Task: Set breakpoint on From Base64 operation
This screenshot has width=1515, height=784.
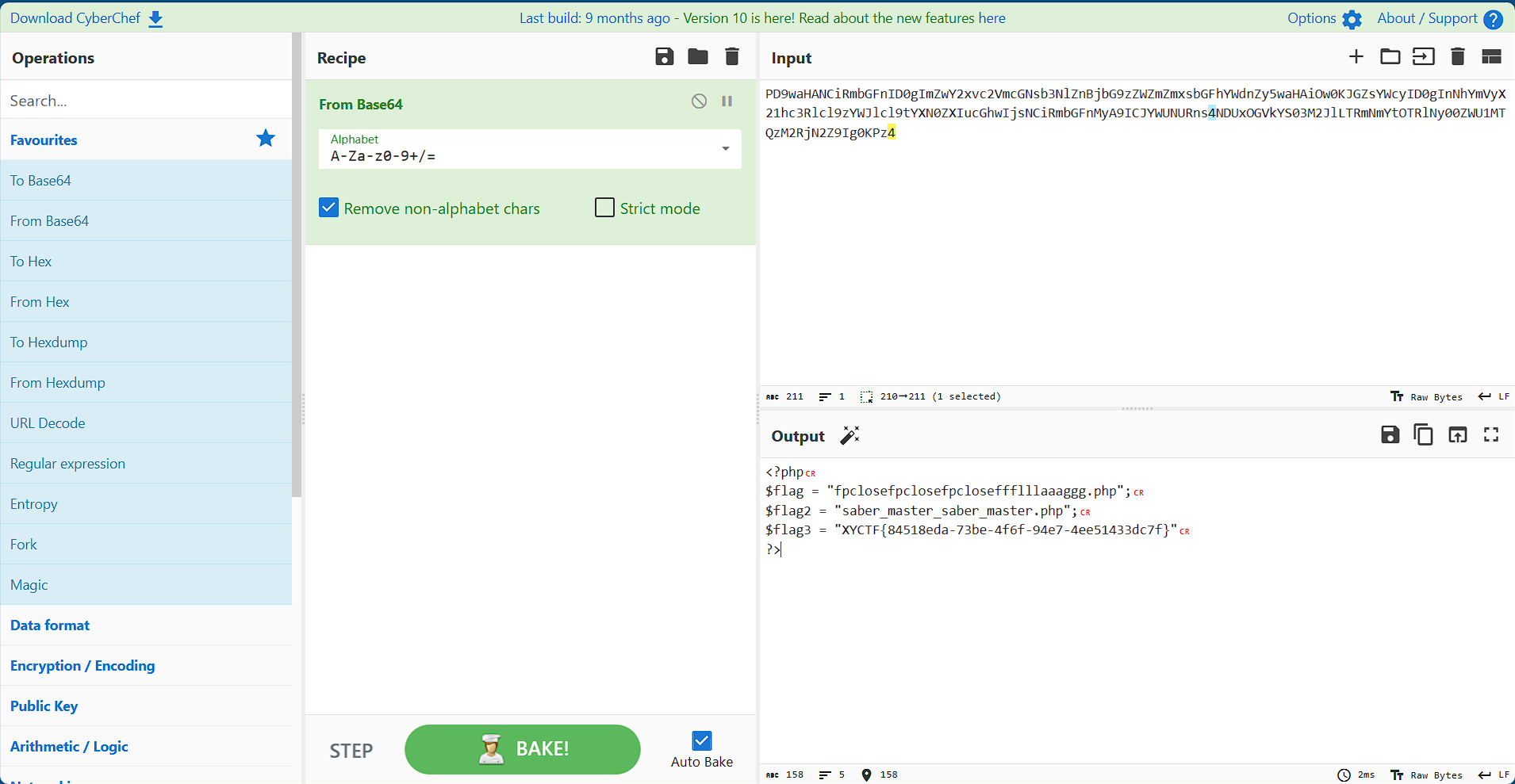Action: coord(727,101)
